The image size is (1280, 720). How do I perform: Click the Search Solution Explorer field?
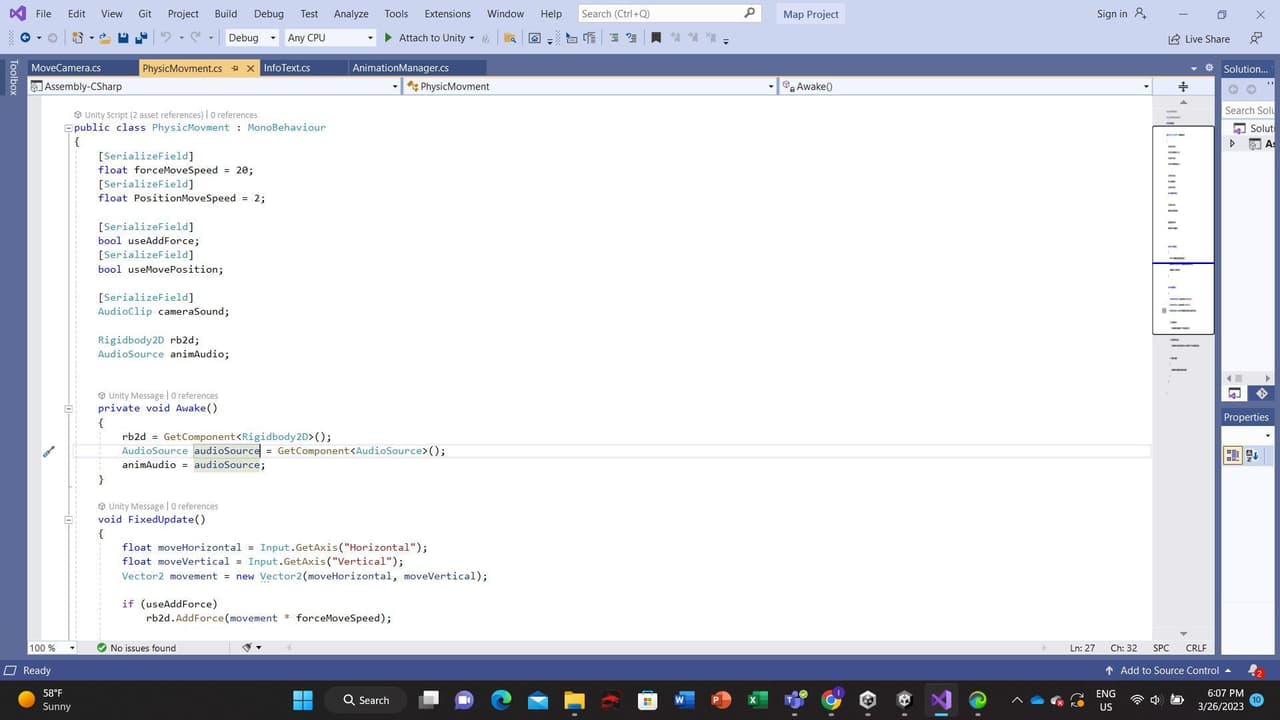click(1249, 110)
